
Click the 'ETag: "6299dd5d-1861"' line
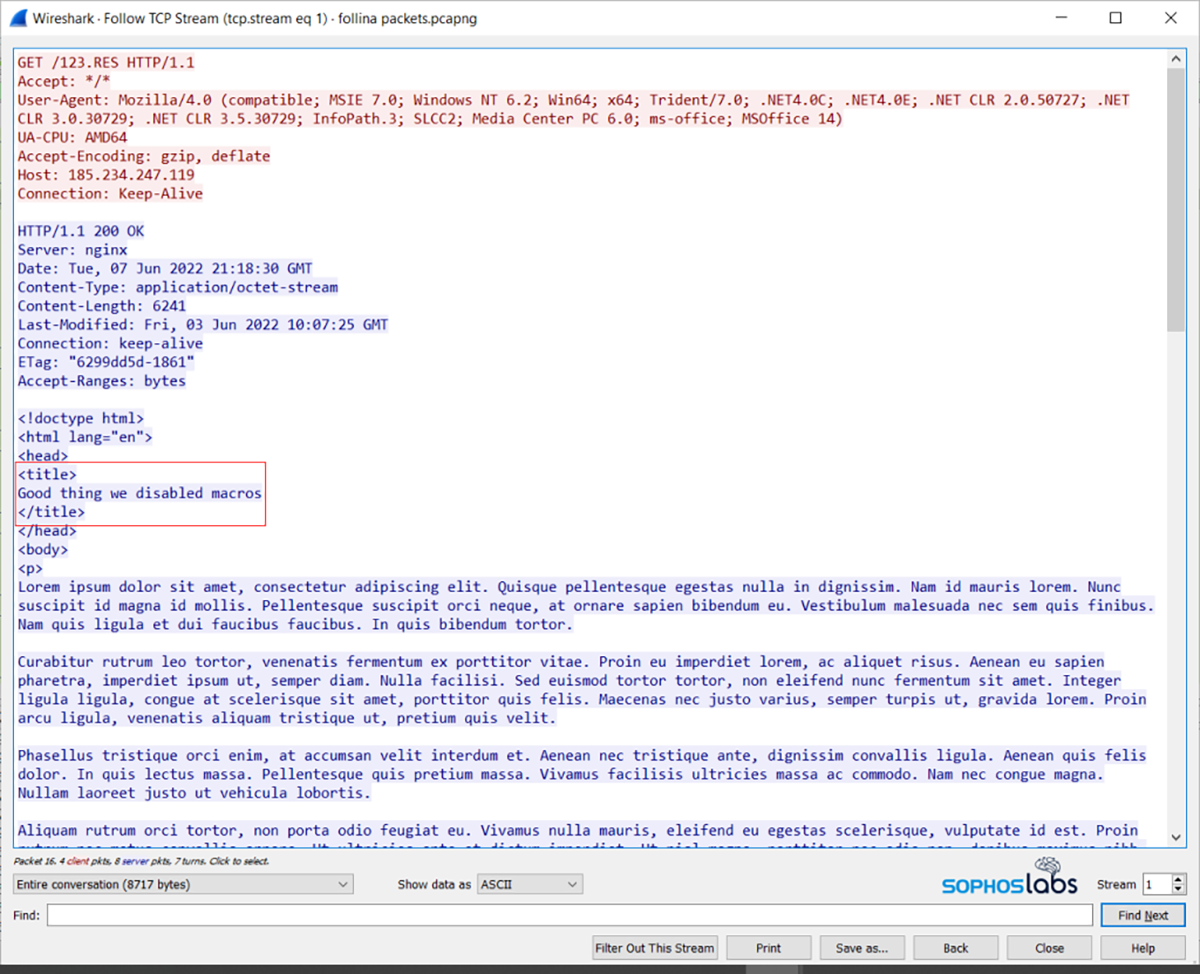pos(106,362)
